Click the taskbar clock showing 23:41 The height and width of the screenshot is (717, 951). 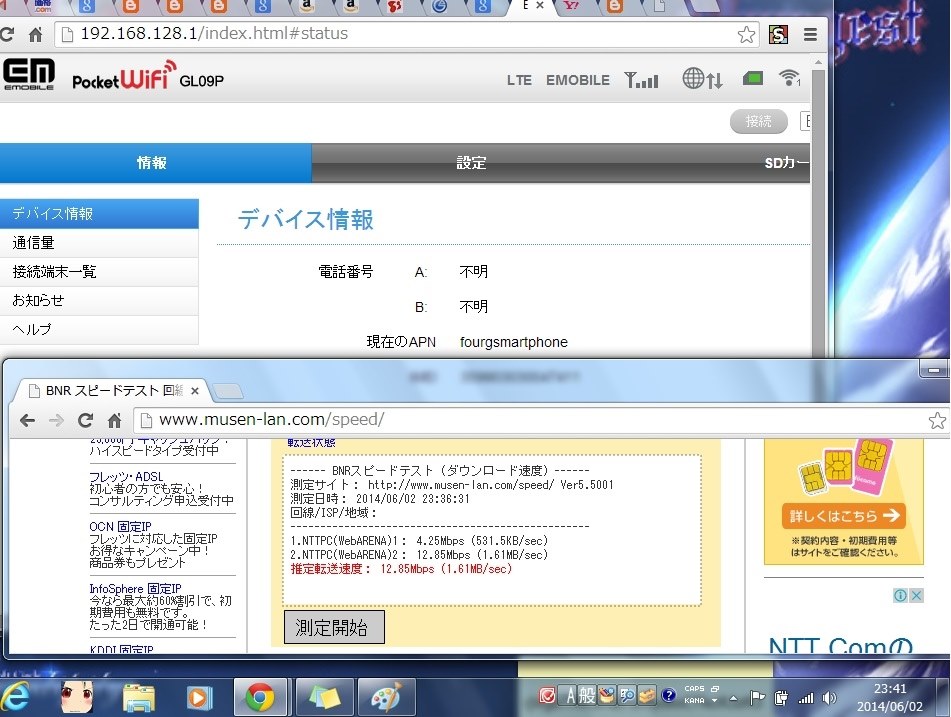click(x=890, y=698)
